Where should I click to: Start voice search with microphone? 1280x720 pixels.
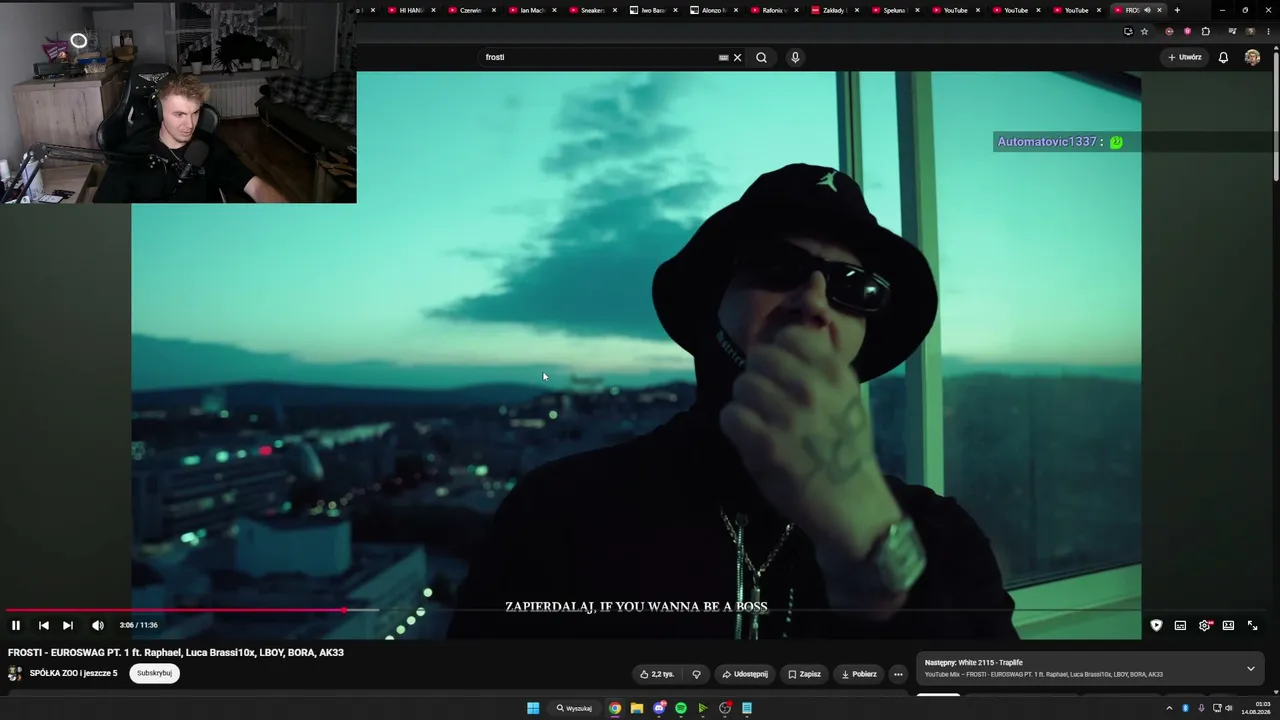click(795, 57)
